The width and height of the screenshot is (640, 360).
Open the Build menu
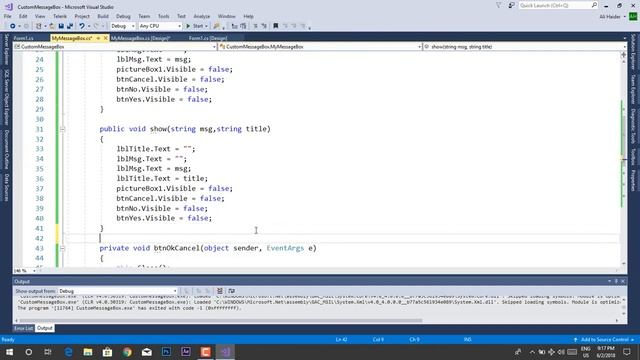click(x=103, y=16)
